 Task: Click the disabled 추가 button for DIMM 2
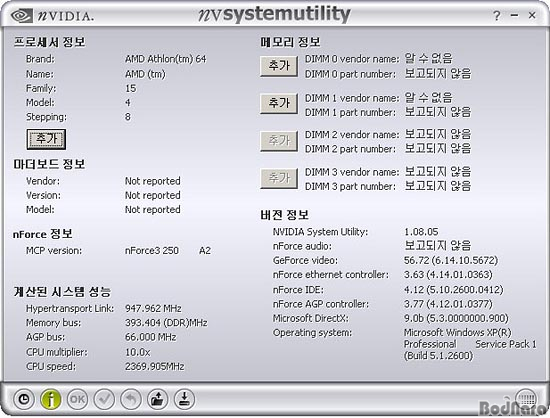(279, 141)
